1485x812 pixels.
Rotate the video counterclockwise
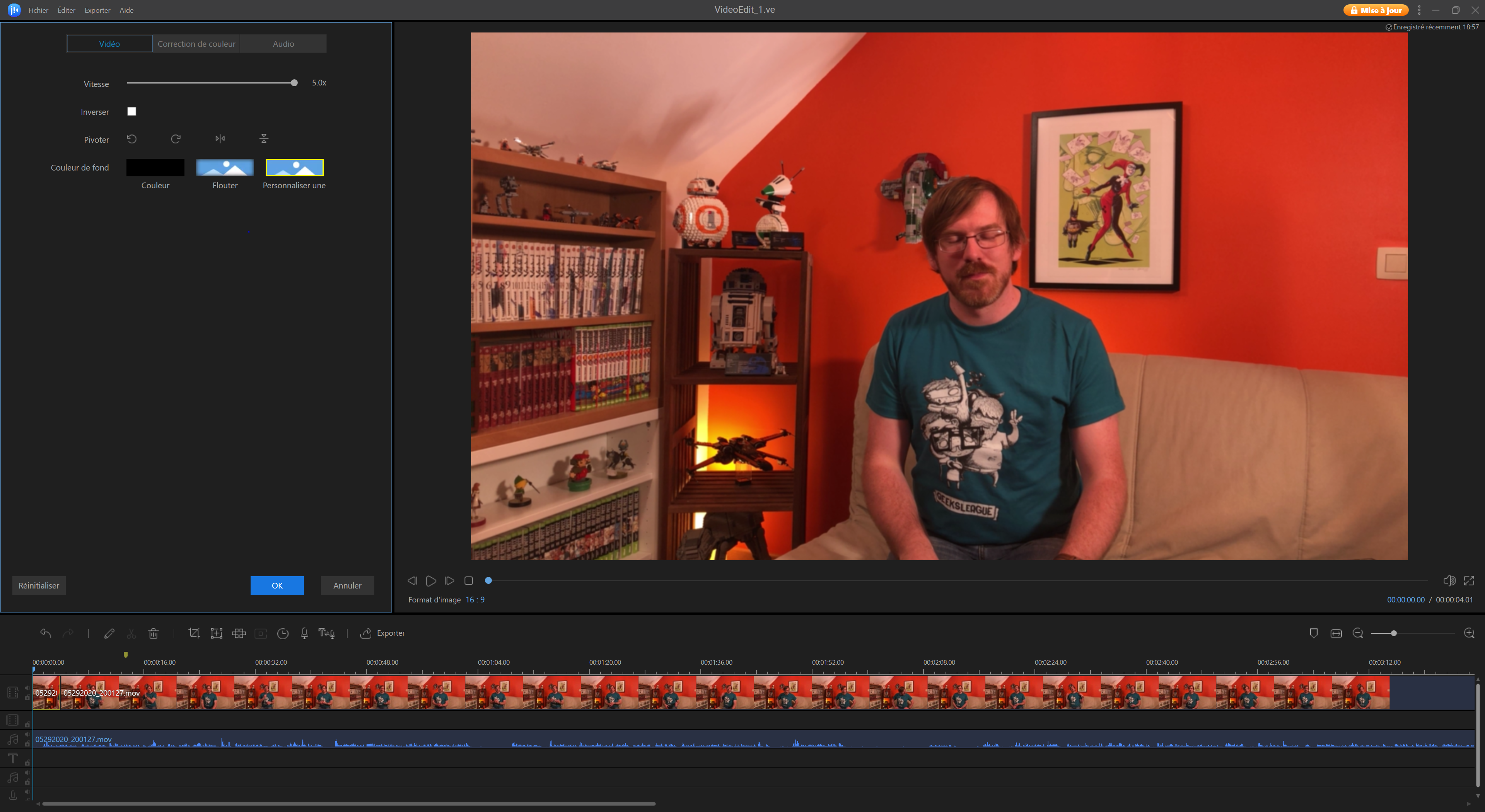tap(131, 138)
